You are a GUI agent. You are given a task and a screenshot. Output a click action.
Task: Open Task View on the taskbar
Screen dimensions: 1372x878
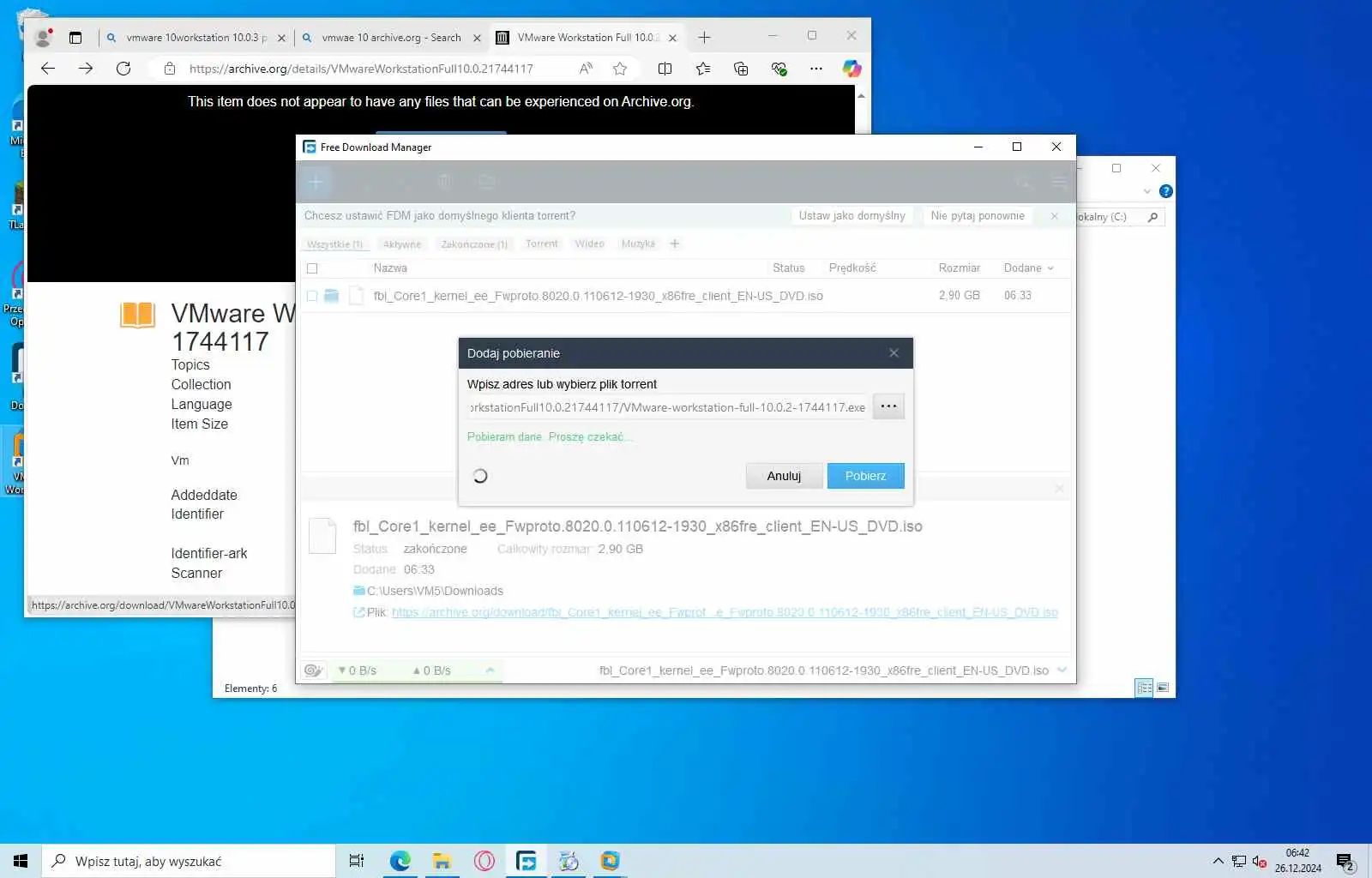pos(357,861)
